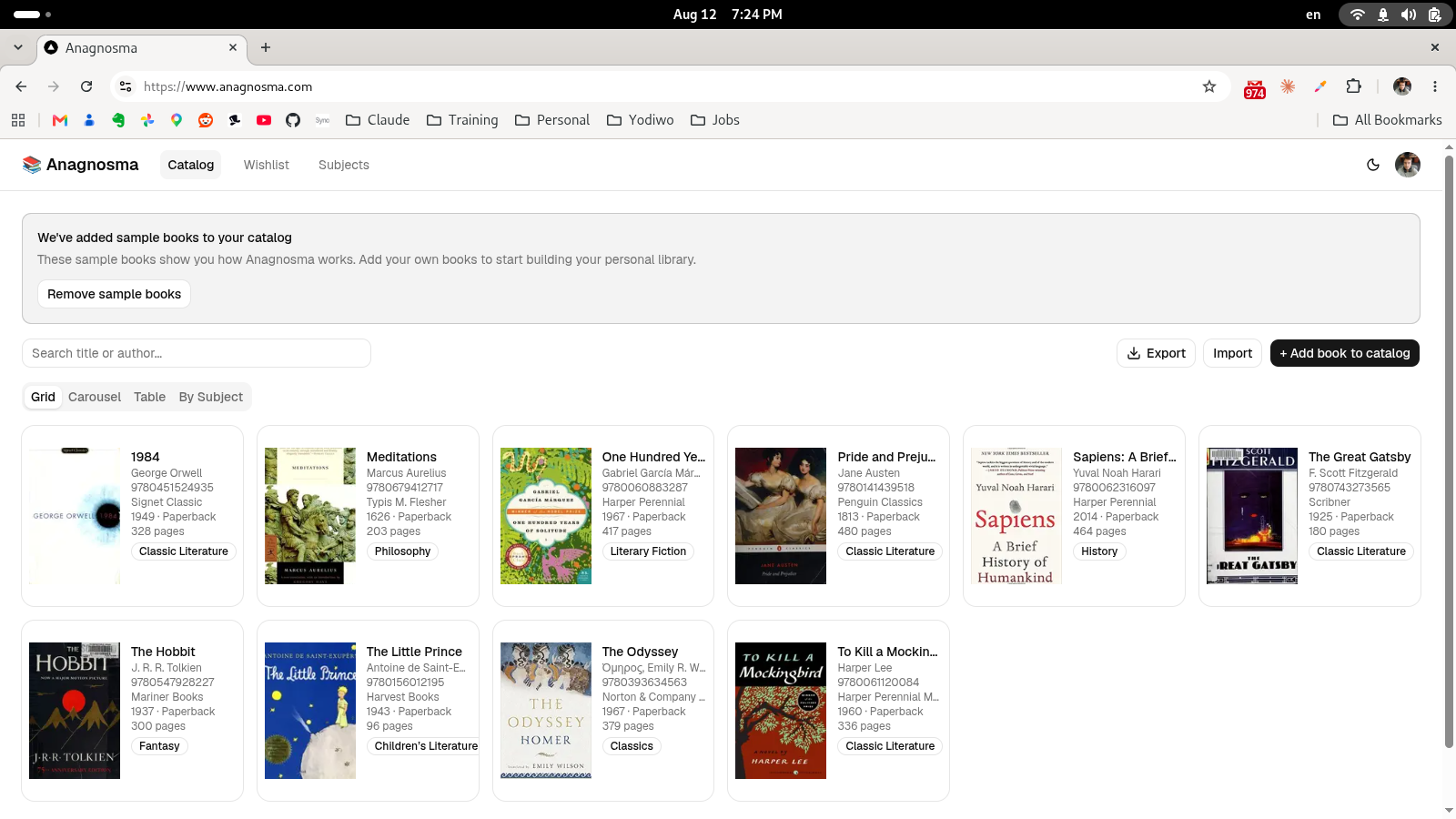
Task: Open the To Kill a Mockingbird cover
Action: [x=781, y=711]
